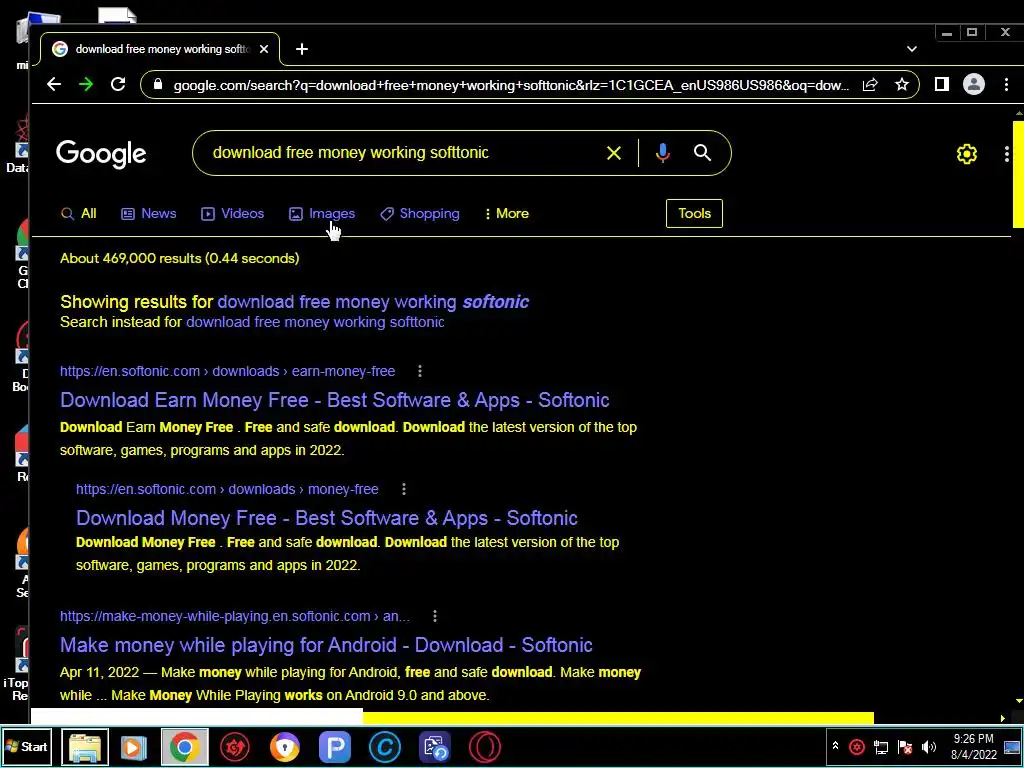Bookmark this page with the star icon
This screenshot has width=1024, height=768.
902,84
